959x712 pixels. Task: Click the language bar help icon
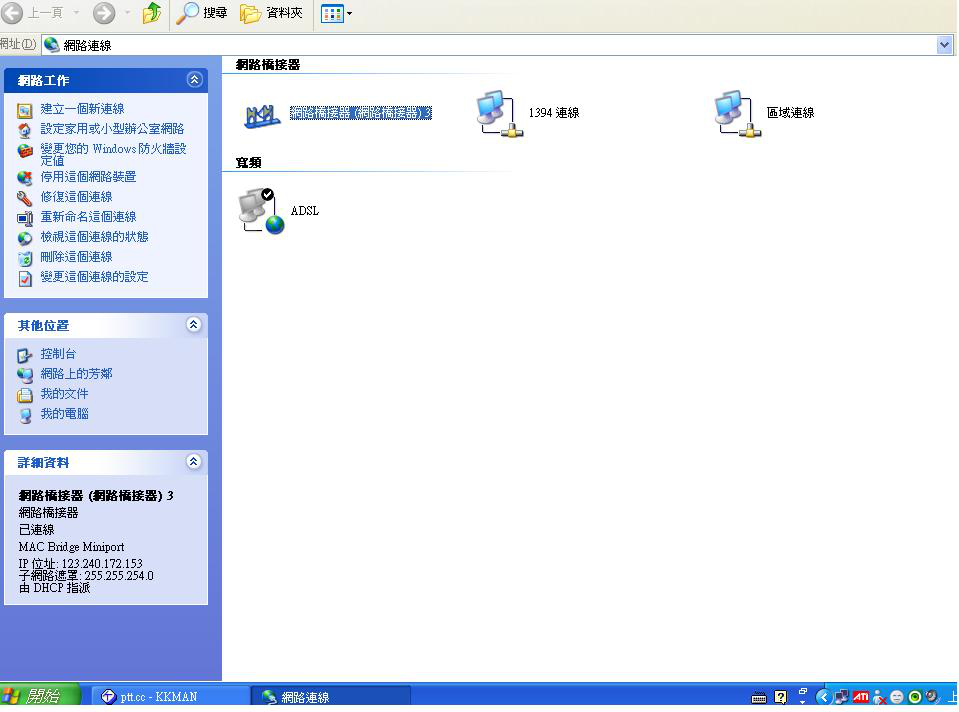pos(780,697)
